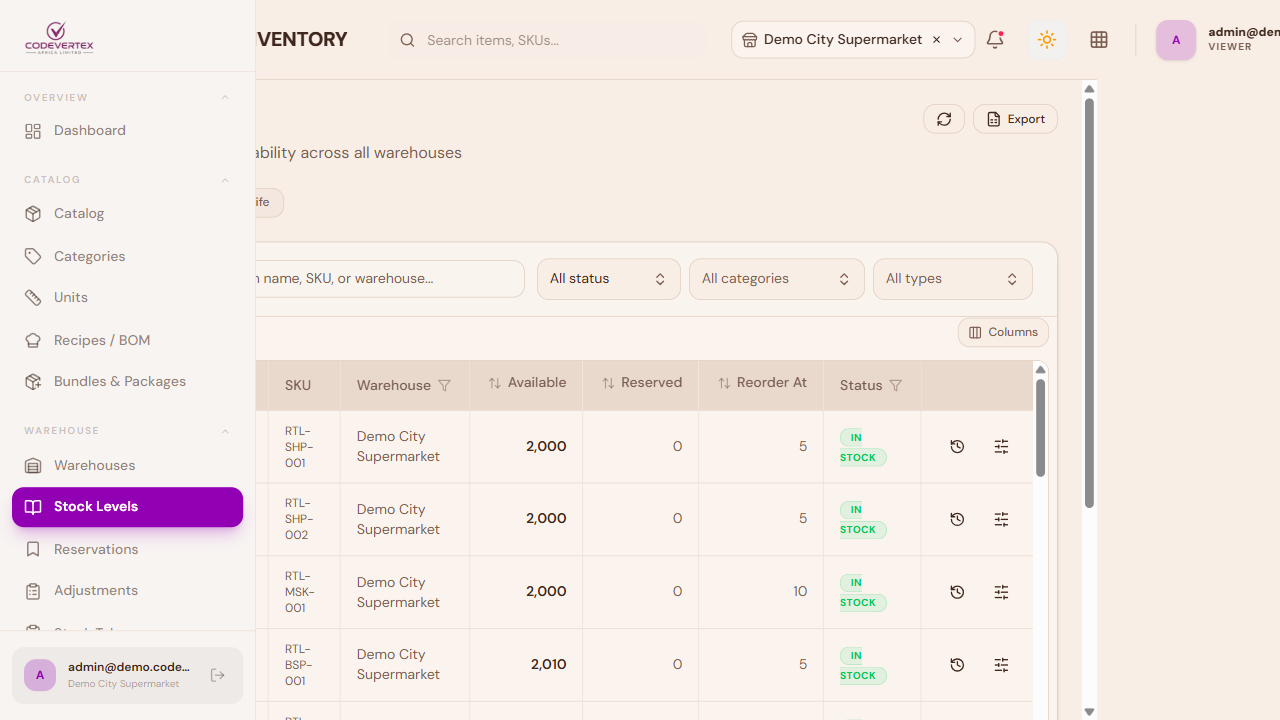Viewport: 1280px width, 720px height.
Task: Sort by the Reserved column
Action: click(641, 383)
